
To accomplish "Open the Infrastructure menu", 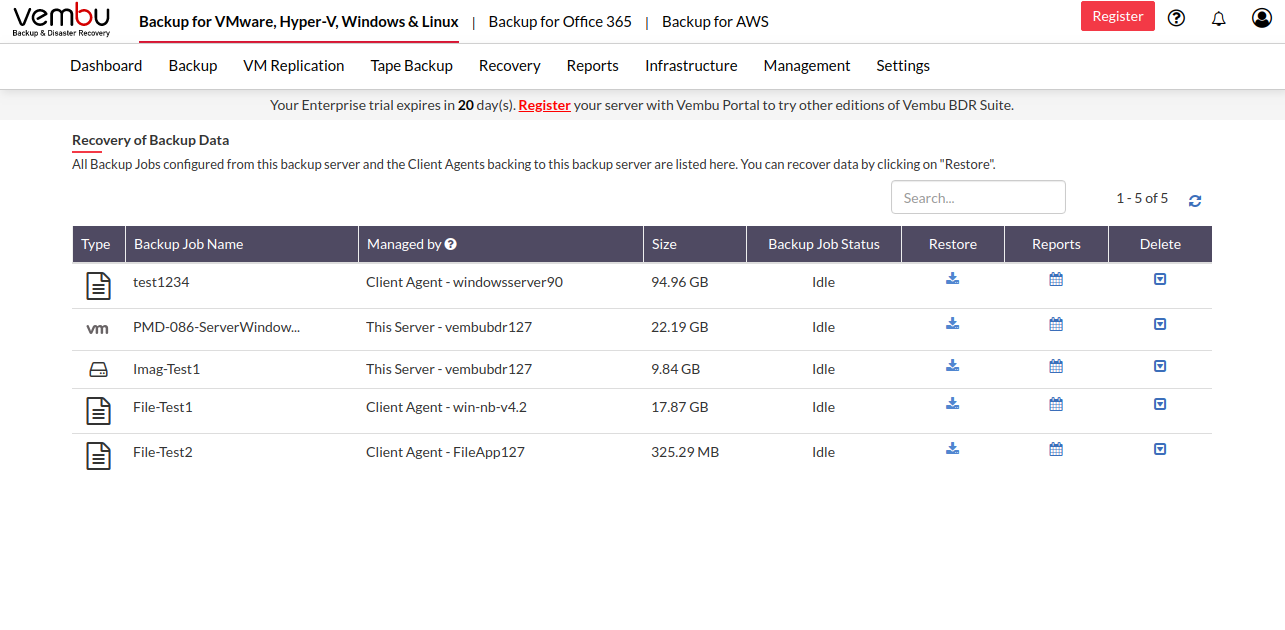I will tap(691, 65).
